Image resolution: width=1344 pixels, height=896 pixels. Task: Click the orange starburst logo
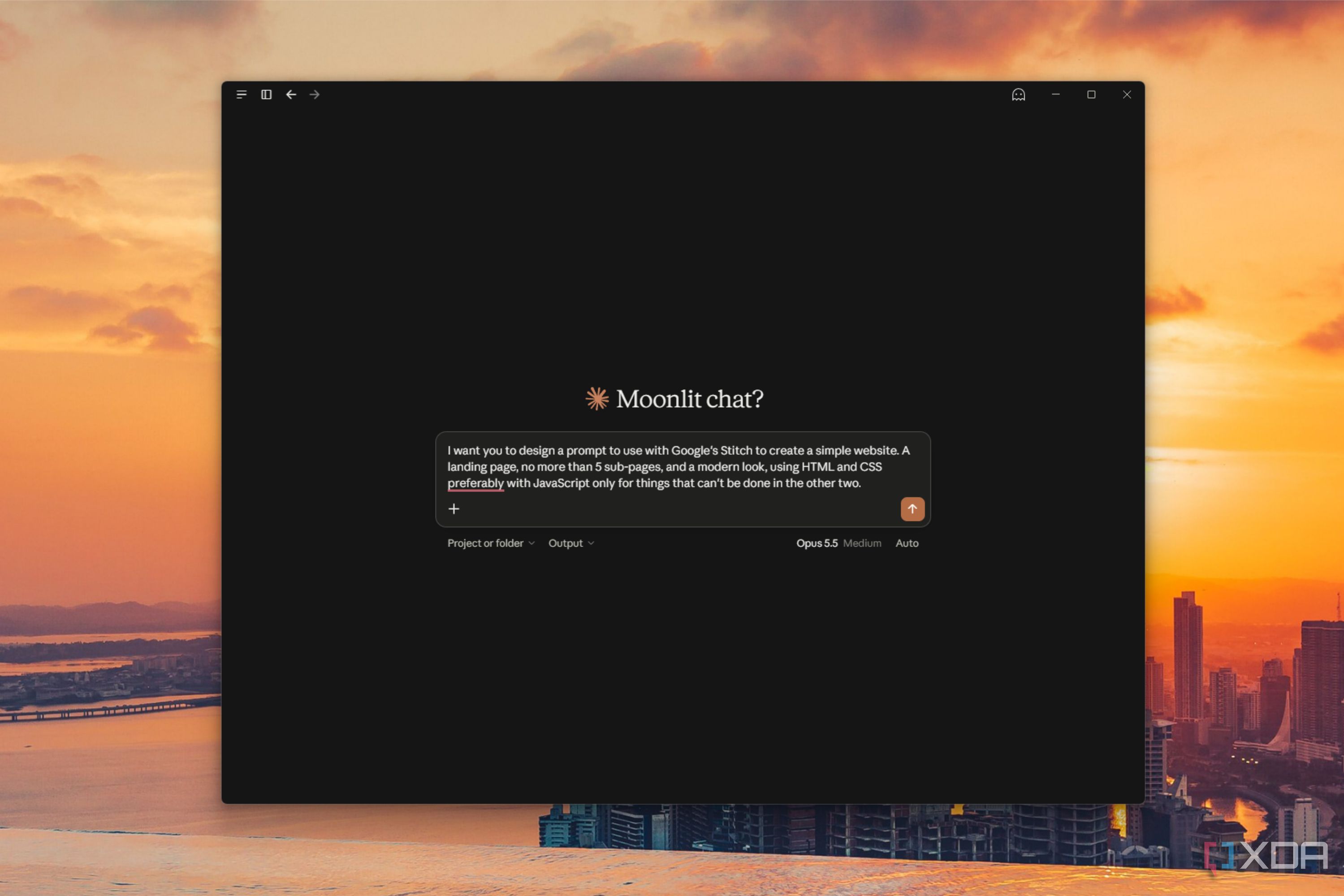tap(597, 398)
